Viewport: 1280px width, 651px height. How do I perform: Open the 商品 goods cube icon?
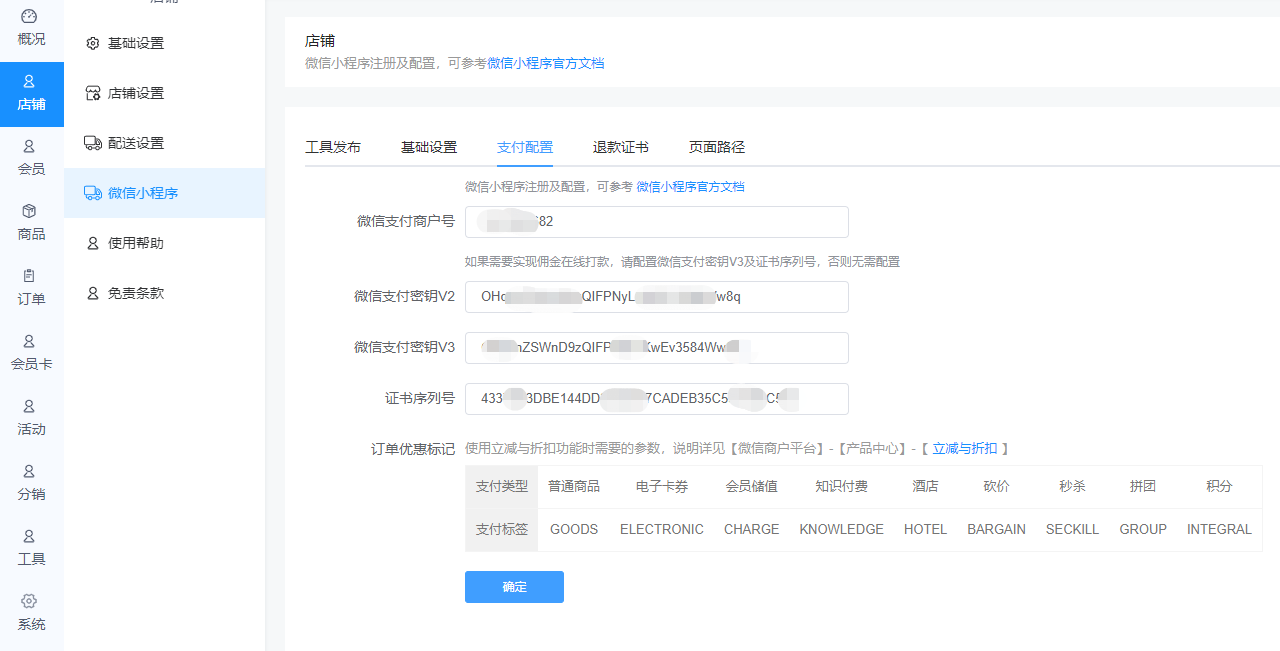tap(29, 211)
